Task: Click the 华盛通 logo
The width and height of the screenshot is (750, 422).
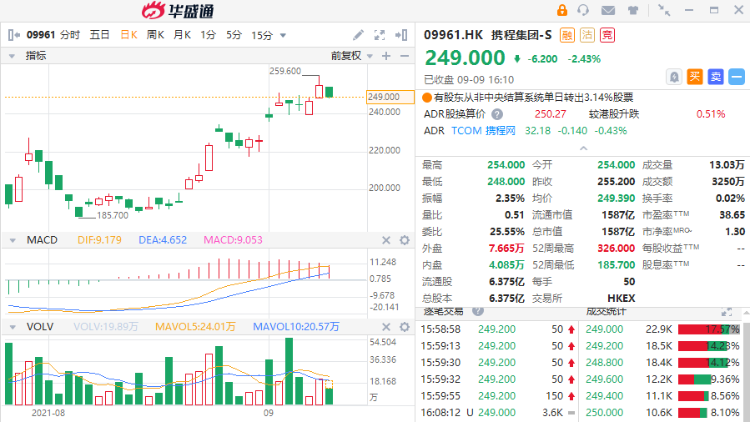Action: coord(178,11)
